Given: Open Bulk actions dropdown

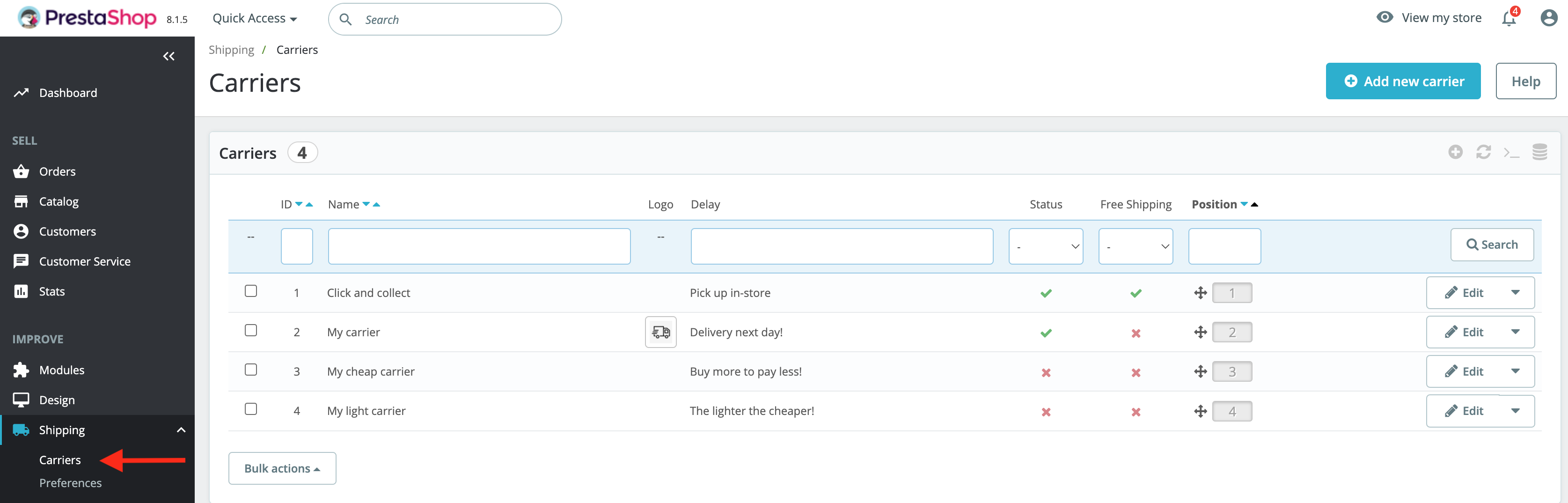Looking at the screenshot, I should coord(282,468).
